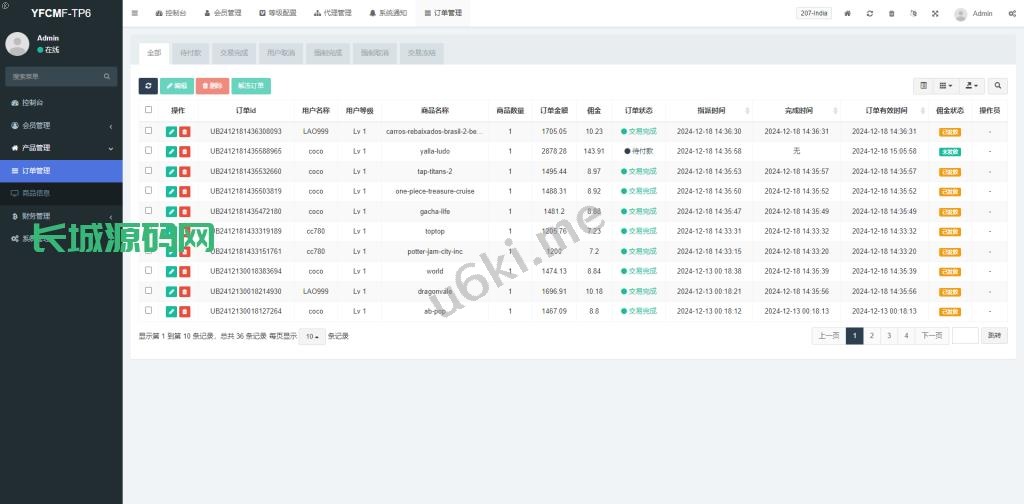This screenshot has height=504, width=1024.
Task: Tick the select-all checkbox in table header
Action: tap(149, 110)
